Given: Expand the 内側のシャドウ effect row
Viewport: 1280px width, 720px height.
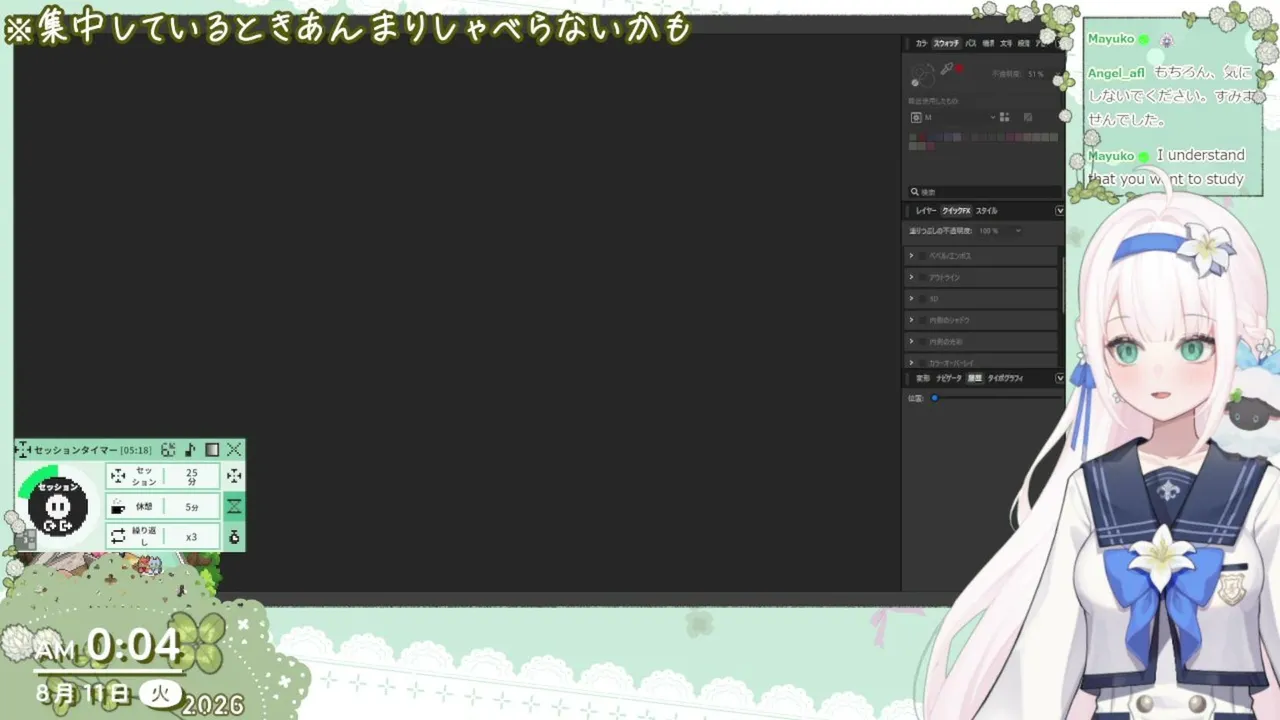Looking at the screenshot, I should coord(911,320).
